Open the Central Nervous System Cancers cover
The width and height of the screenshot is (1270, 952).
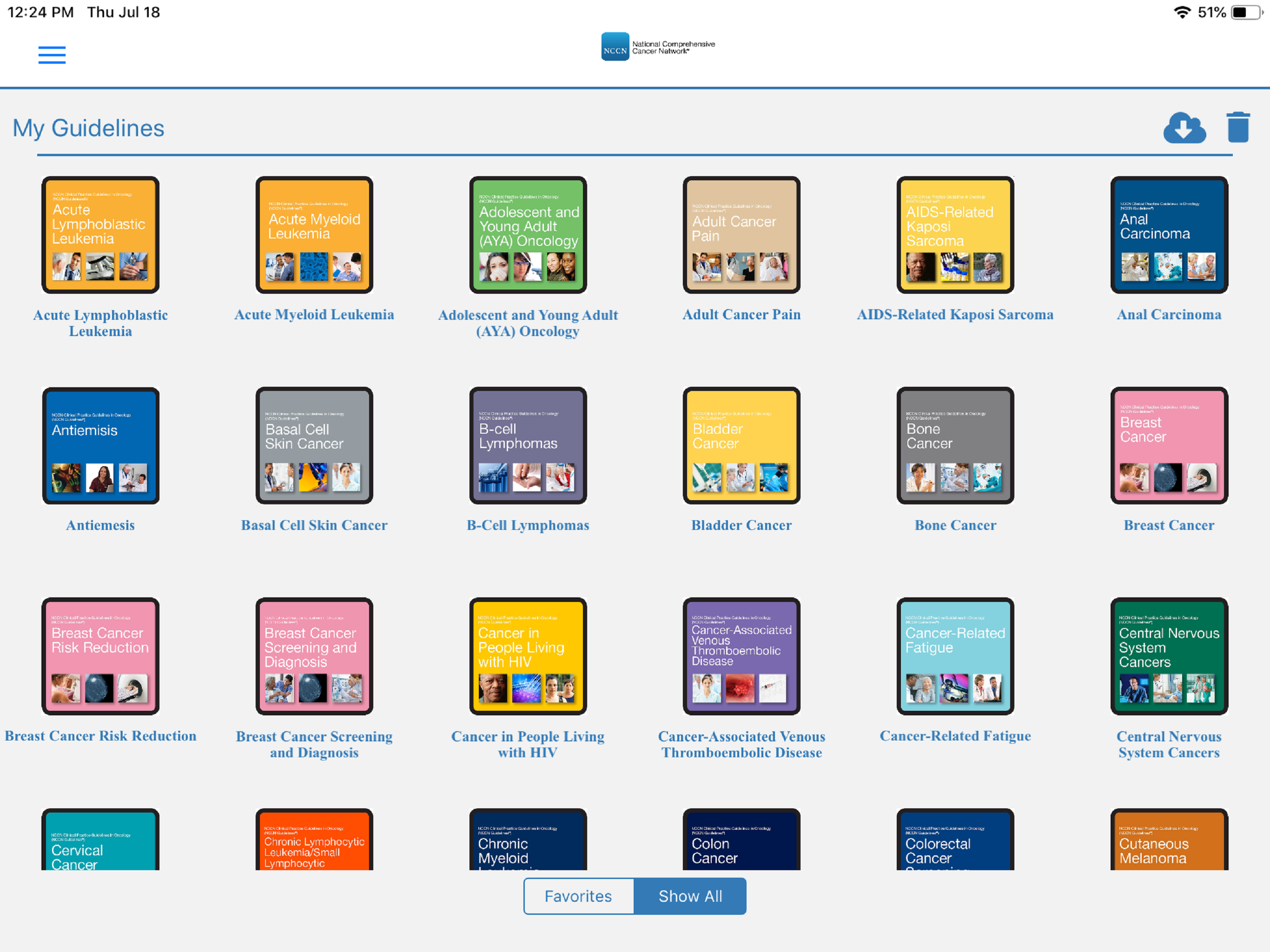(1168, 656)
